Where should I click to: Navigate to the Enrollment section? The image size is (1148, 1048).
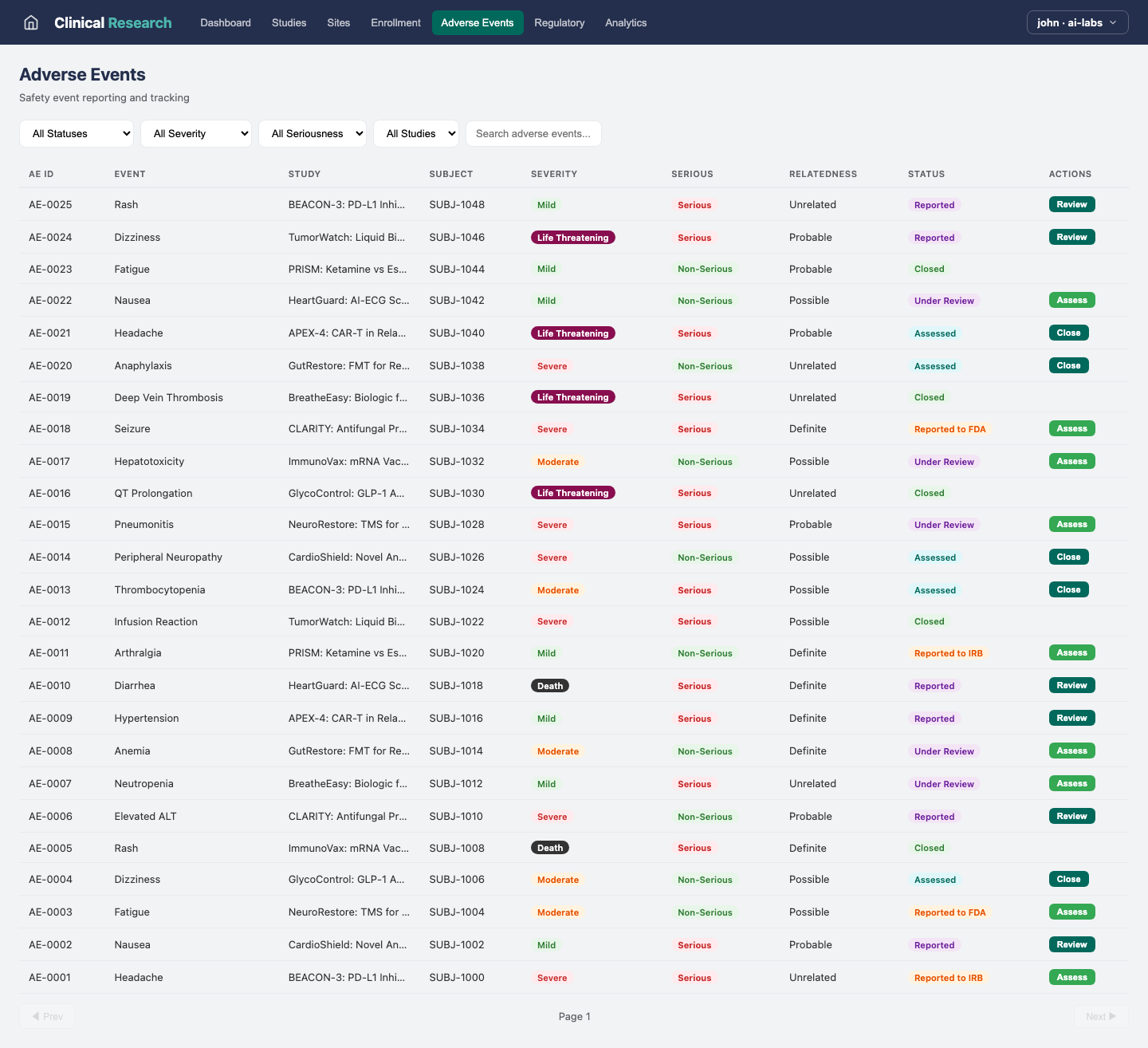pos(395,22)
